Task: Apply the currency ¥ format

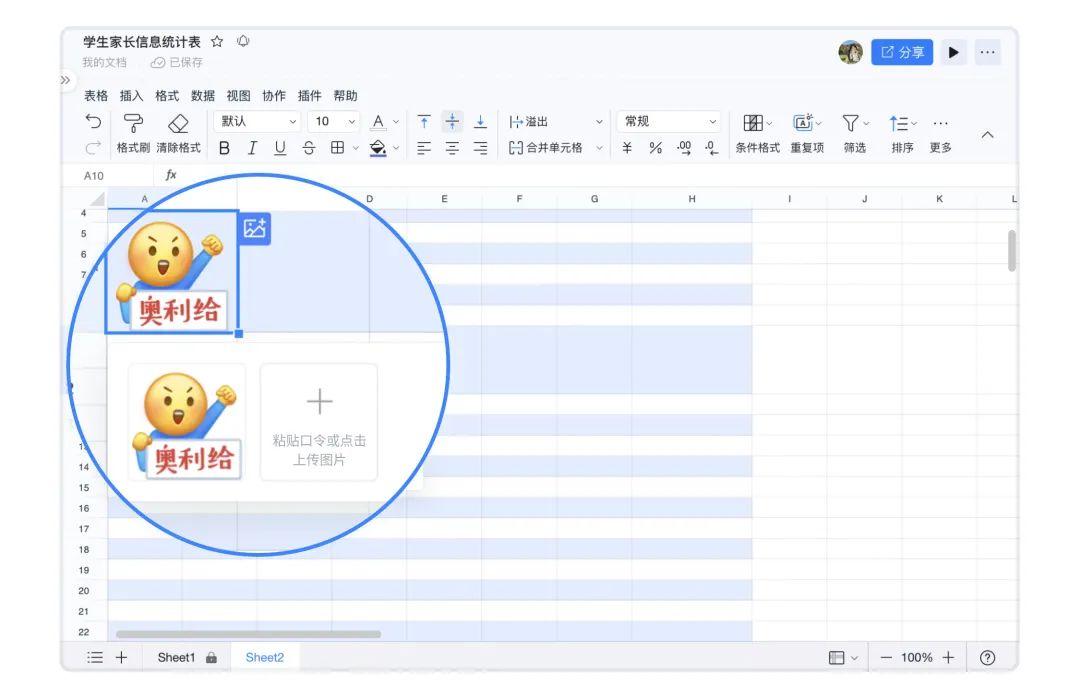Action: pyautogui.click(x=627, y=148)
